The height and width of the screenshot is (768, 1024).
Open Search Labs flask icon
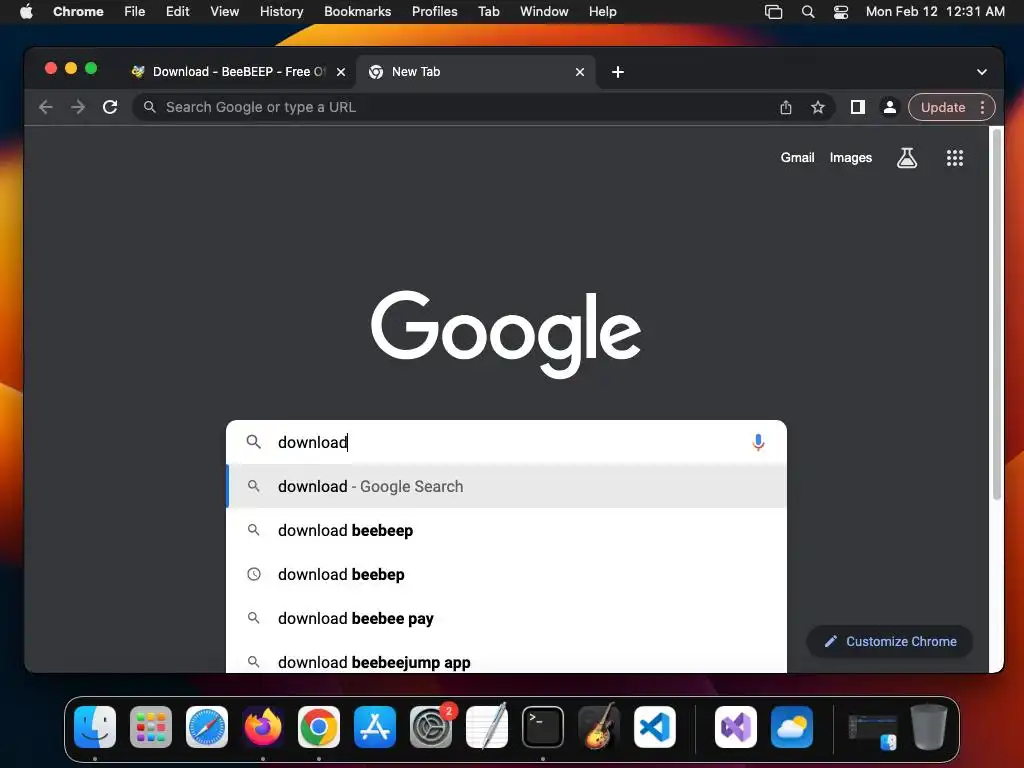906,157
